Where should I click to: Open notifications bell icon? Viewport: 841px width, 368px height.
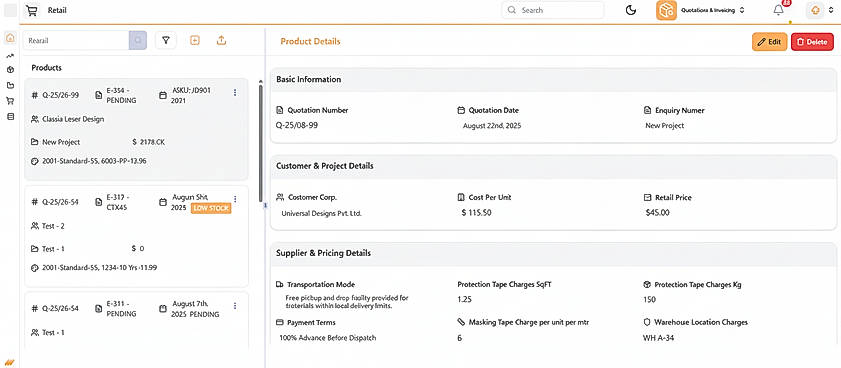[779, 10]
